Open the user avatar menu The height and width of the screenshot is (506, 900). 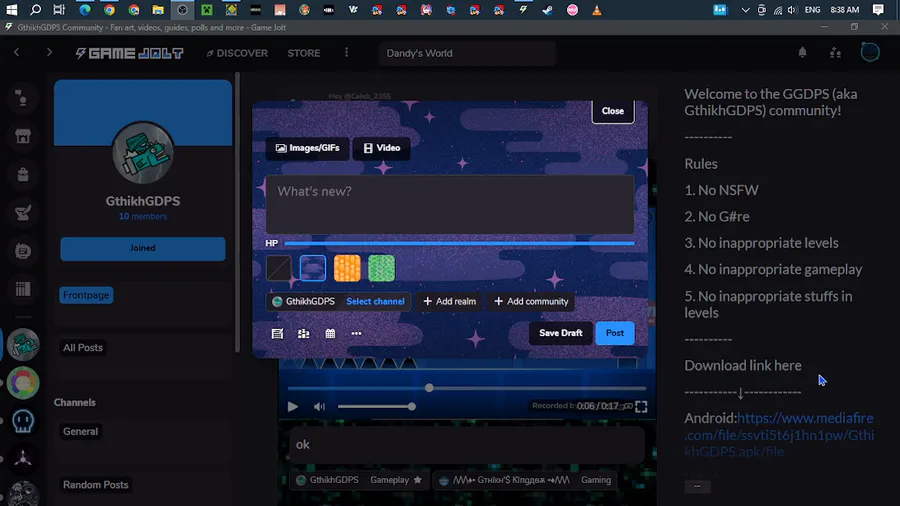coord(870,52)
